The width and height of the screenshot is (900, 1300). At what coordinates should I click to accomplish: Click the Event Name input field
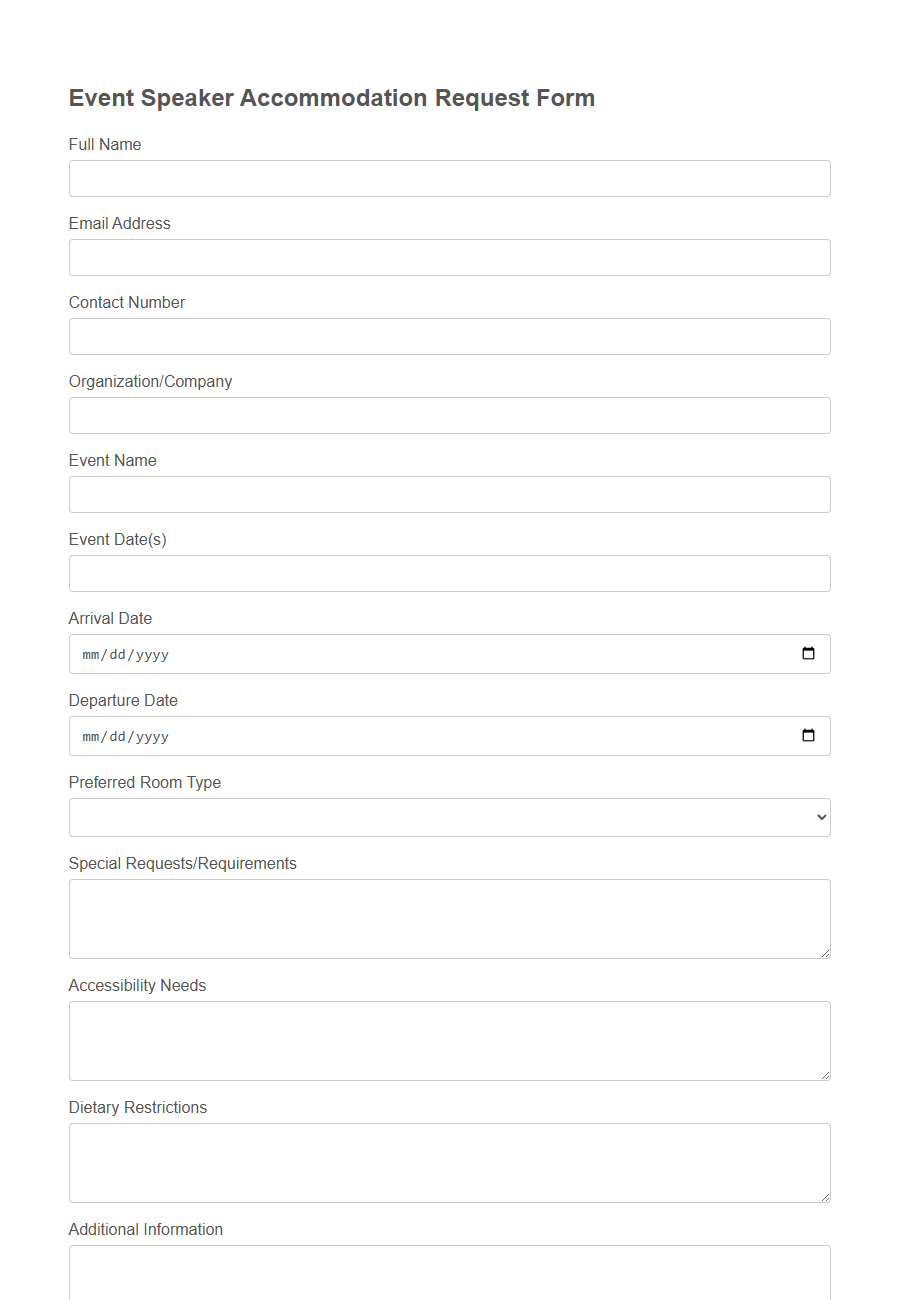[450, 494]
